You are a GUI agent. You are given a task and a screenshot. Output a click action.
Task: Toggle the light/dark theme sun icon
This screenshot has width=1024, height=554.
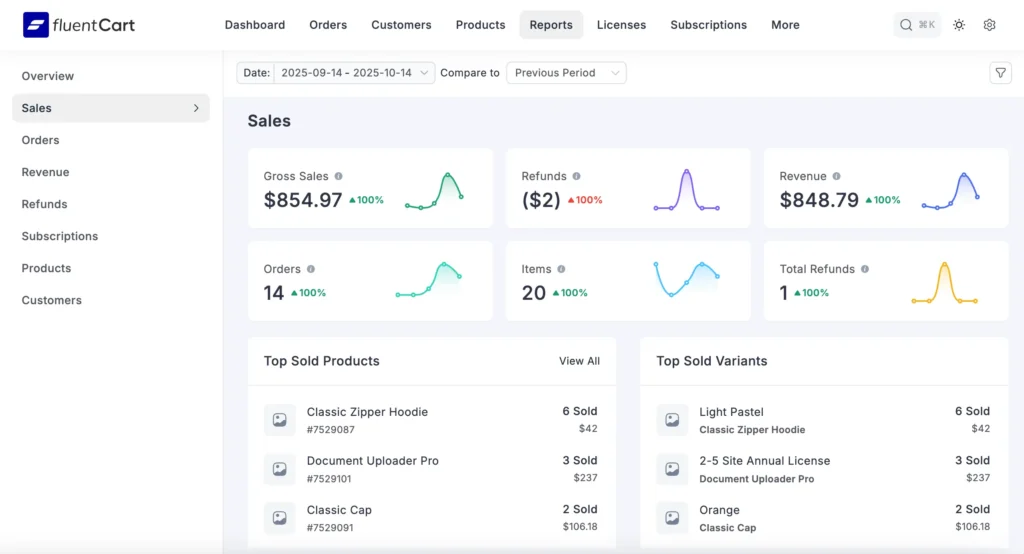959,25
